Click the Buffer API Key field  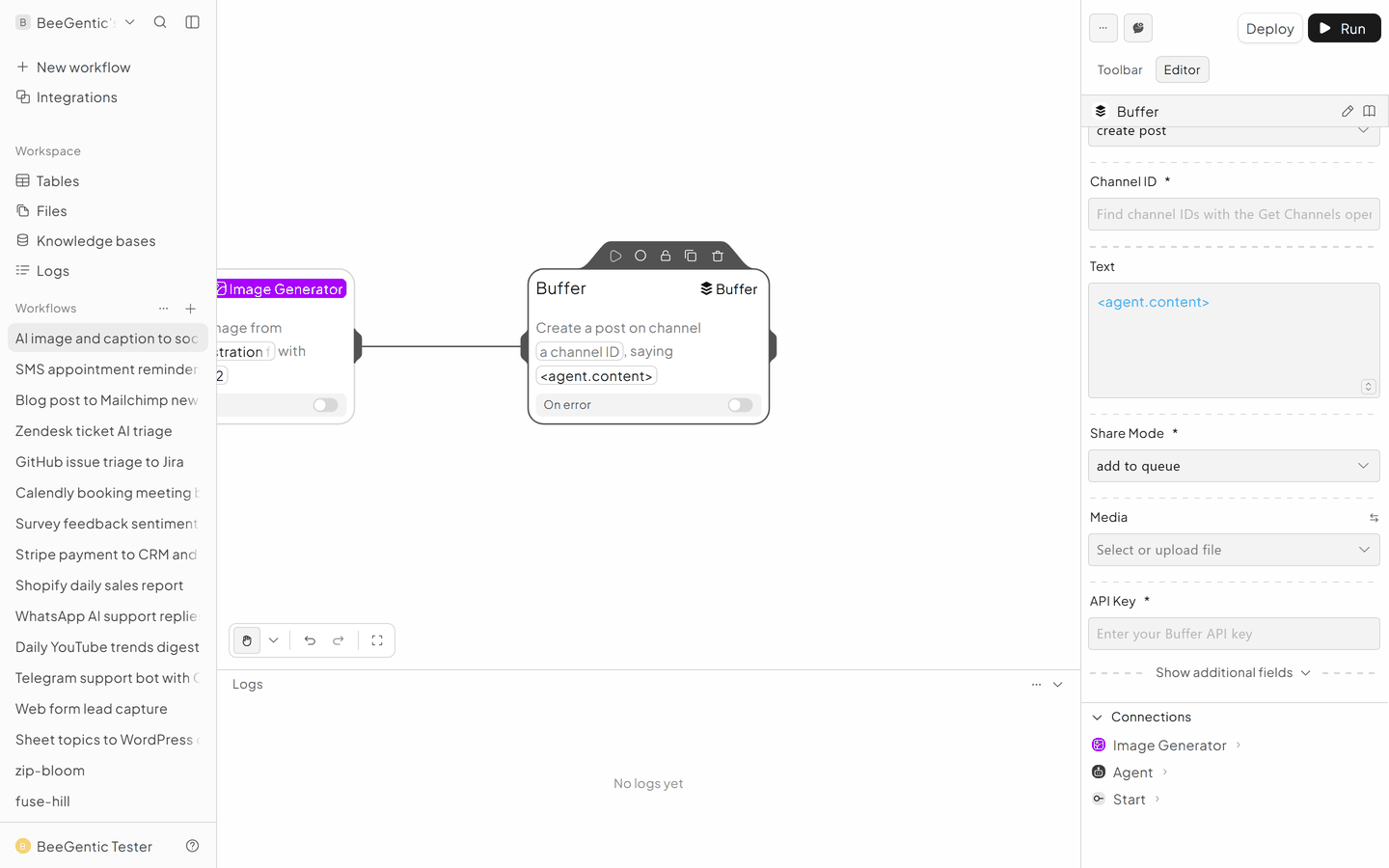click(1234, 634)
